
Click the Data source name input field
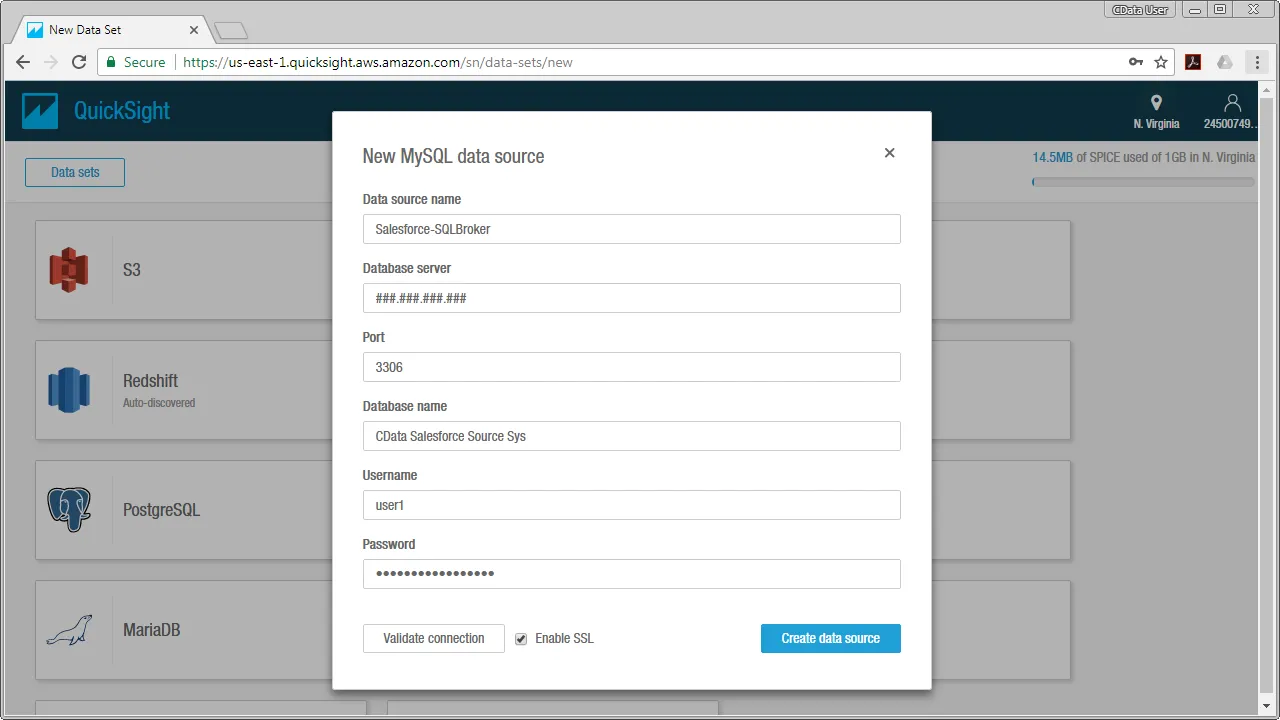point(631,229)
